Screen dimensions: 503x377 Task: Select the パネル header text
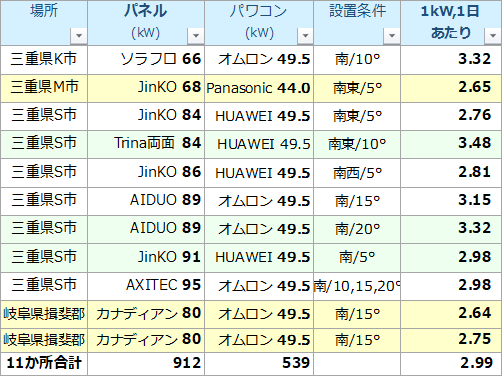click(145, 11)
